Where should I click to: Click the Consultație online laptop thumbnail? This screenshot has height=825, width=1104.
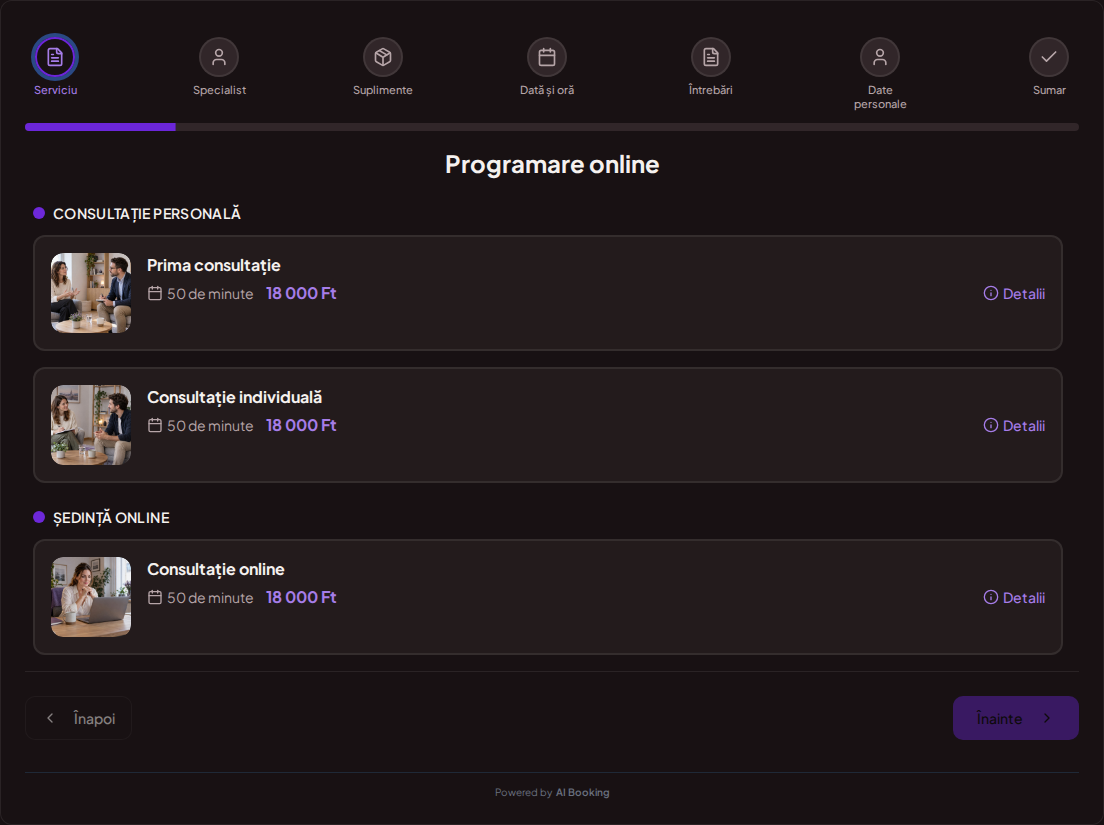[x=91, y=597]
